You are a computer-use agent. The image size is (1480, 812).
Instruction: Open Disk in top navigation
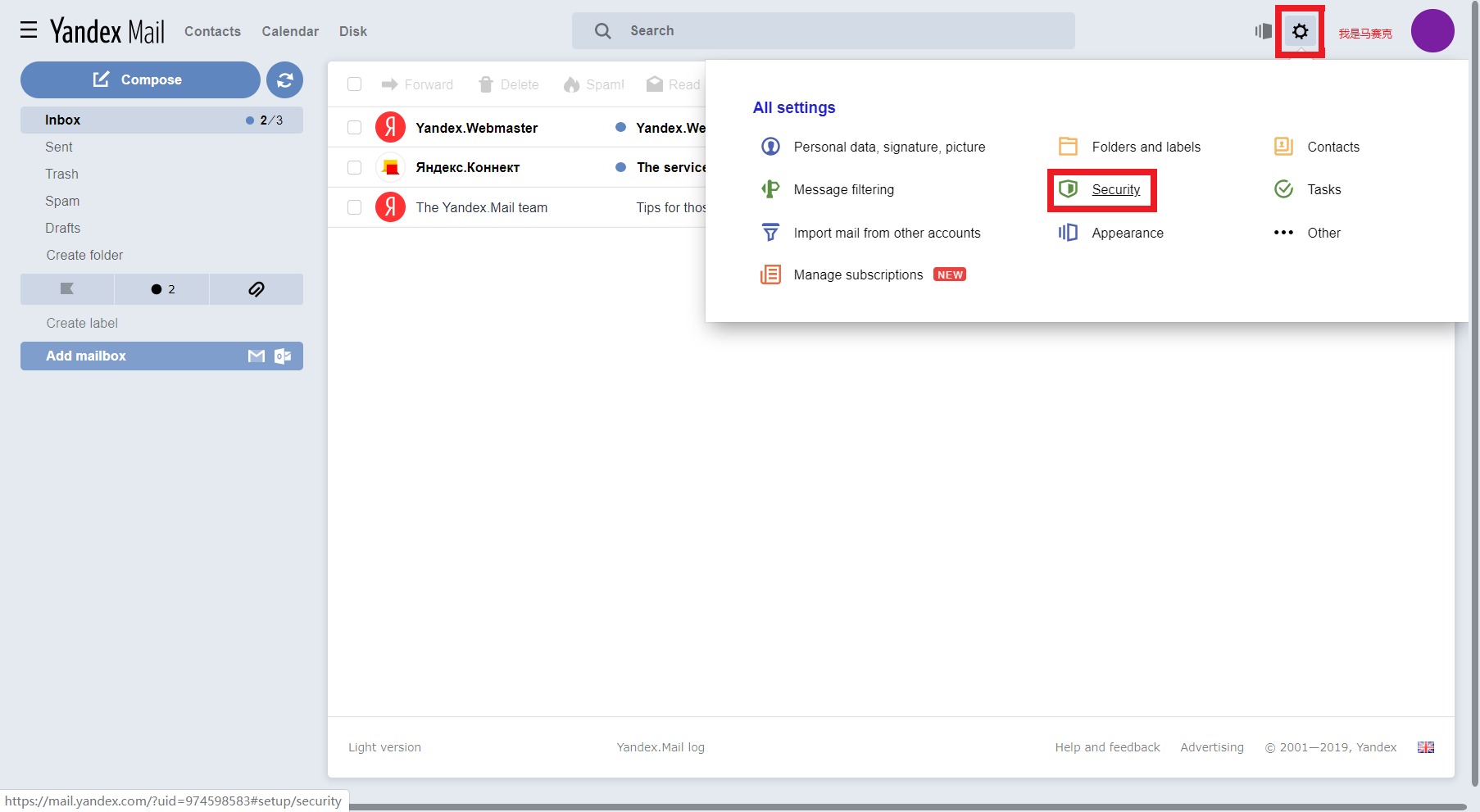353,31
